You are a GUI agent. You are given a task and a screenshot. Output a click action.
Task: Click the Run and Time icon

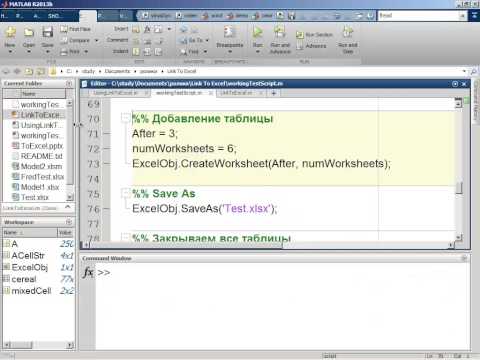348,32
